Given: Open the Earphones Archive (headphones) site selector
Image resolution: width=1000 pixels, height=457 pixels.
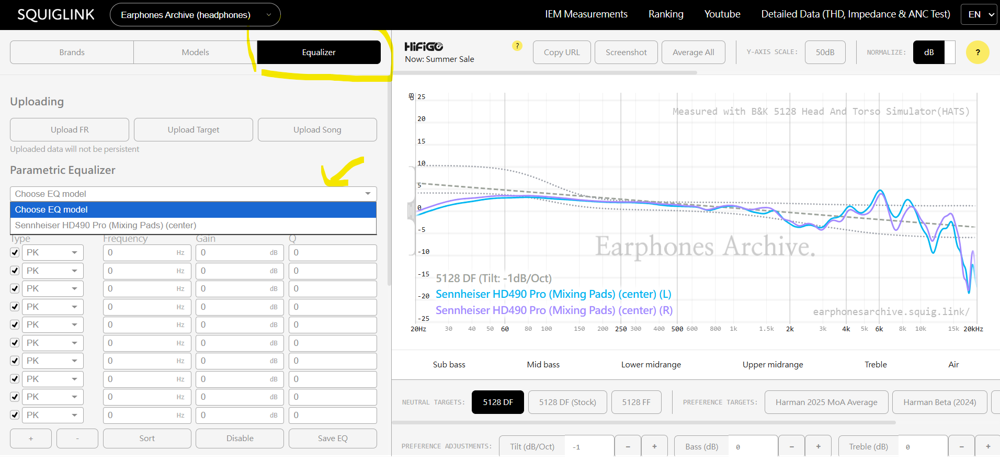Looking at the screenshot, I should pyautogui.click(x=195, y=15).
